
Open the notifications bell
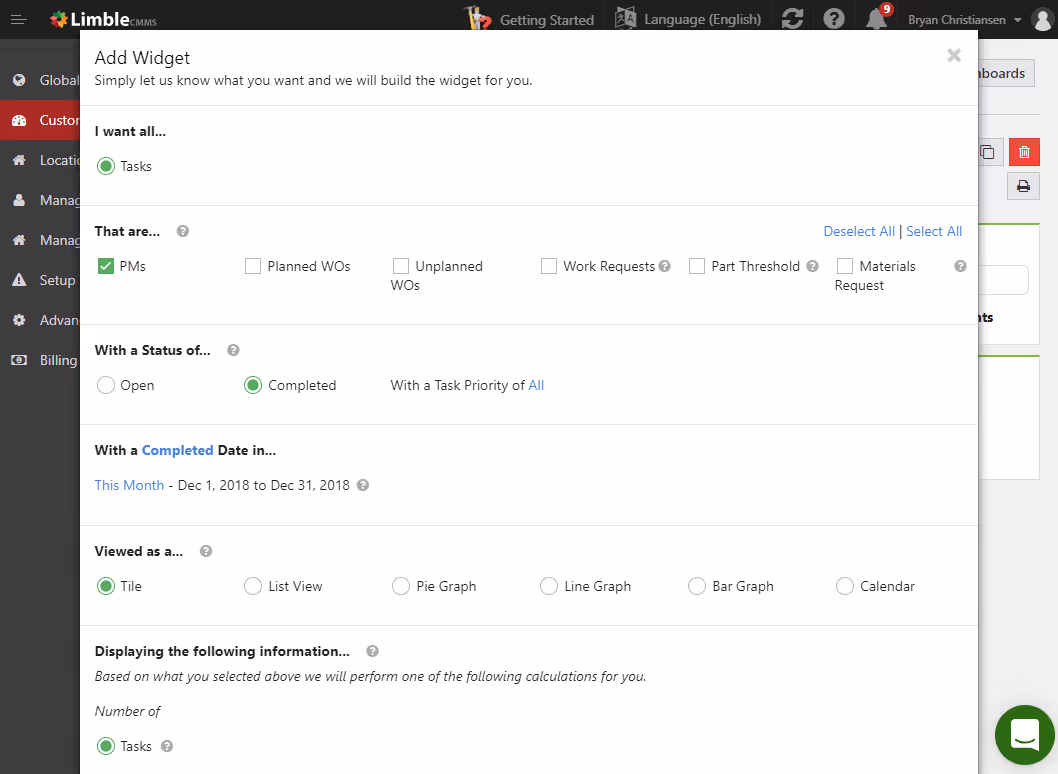[874, 19]
